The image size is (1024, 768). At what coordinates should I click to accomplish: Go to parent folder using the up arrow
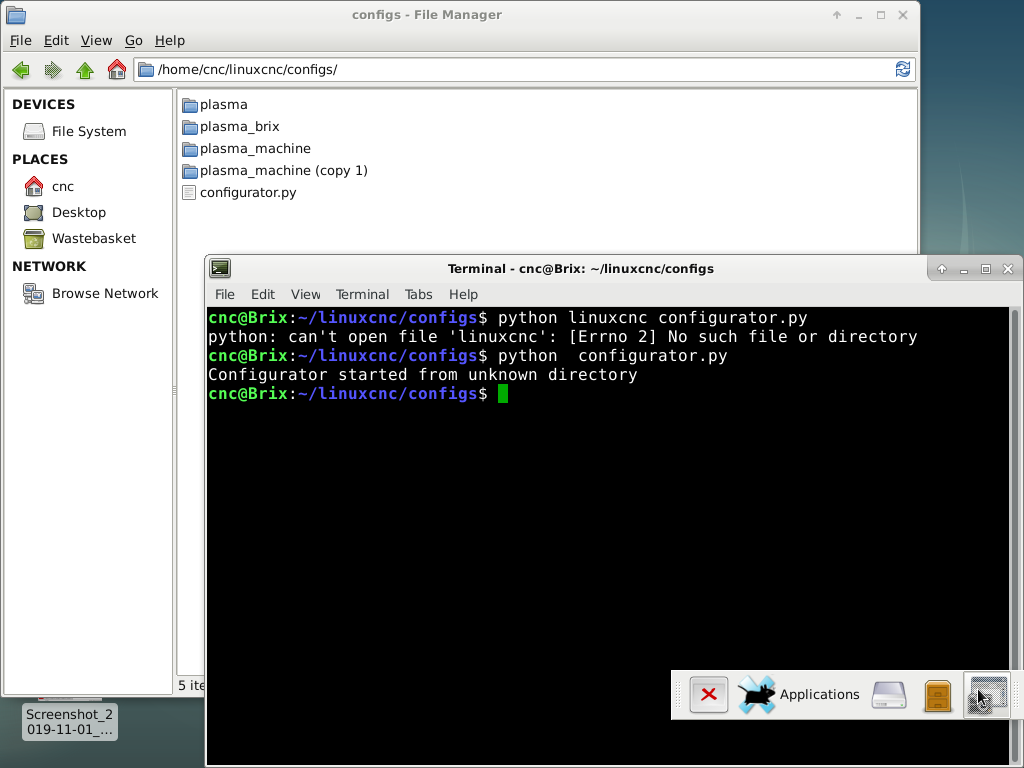pos(85,70)
